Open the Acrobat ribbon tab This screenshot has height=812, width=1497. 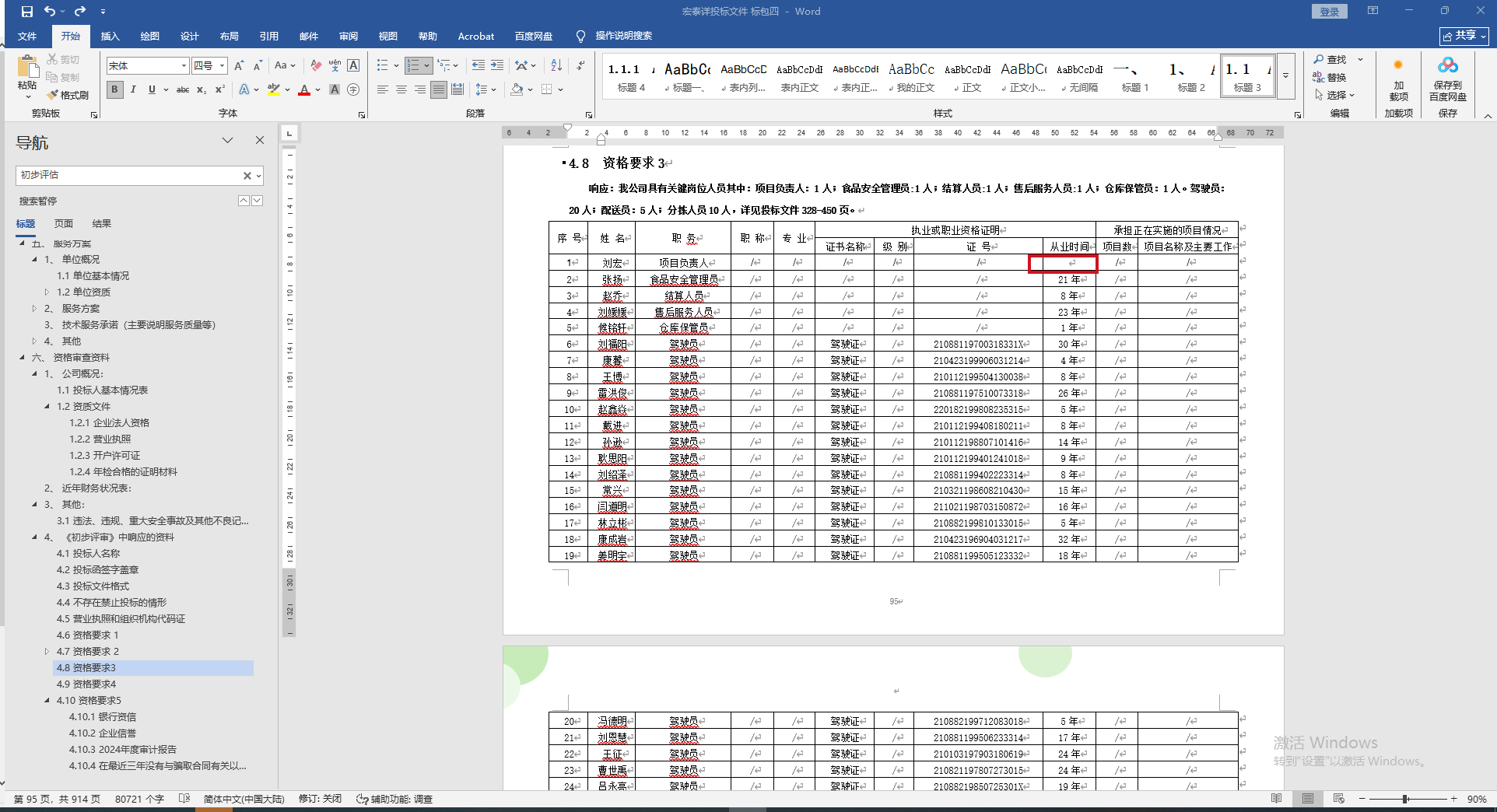[476, 37]
